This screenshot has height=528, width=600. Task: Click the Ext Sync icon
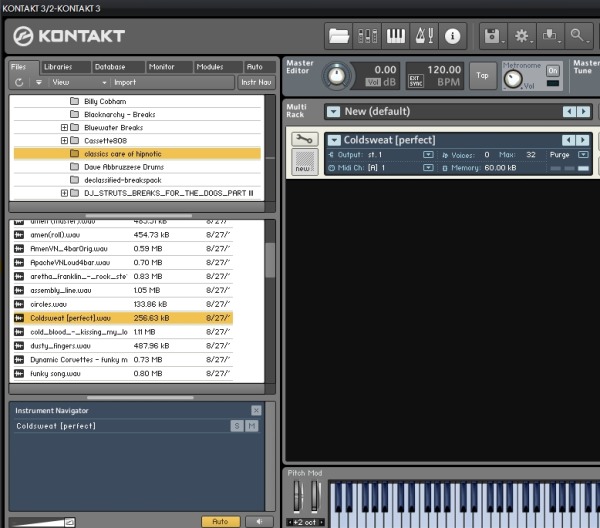[416, 81]
